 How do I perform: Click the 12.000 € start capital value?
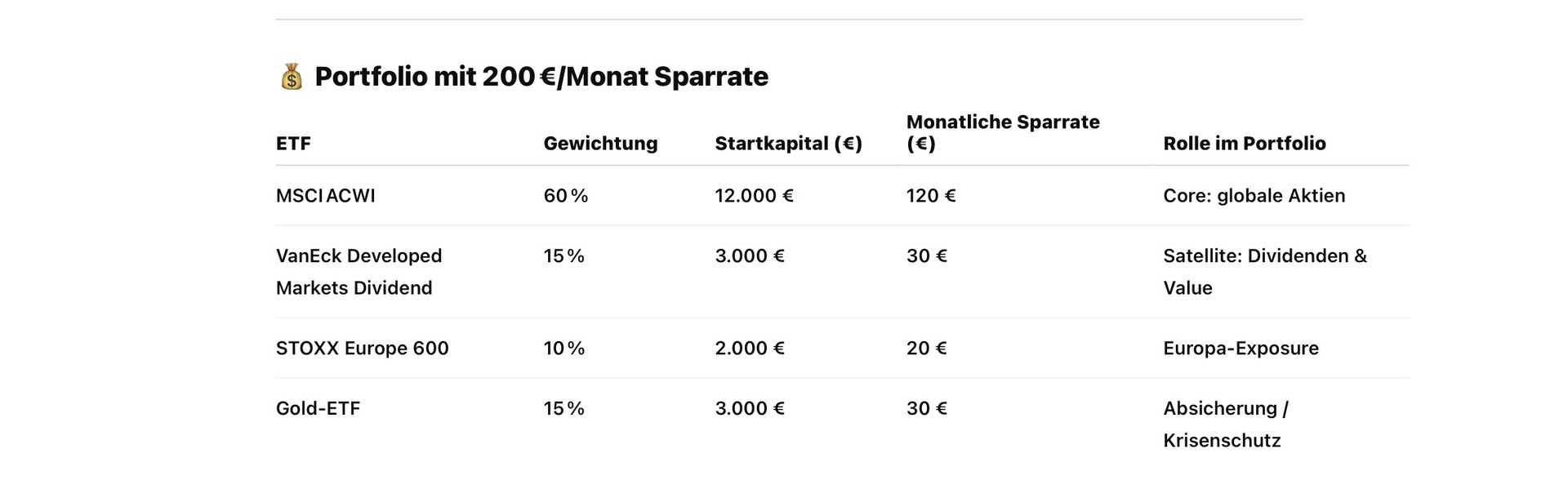755,196
